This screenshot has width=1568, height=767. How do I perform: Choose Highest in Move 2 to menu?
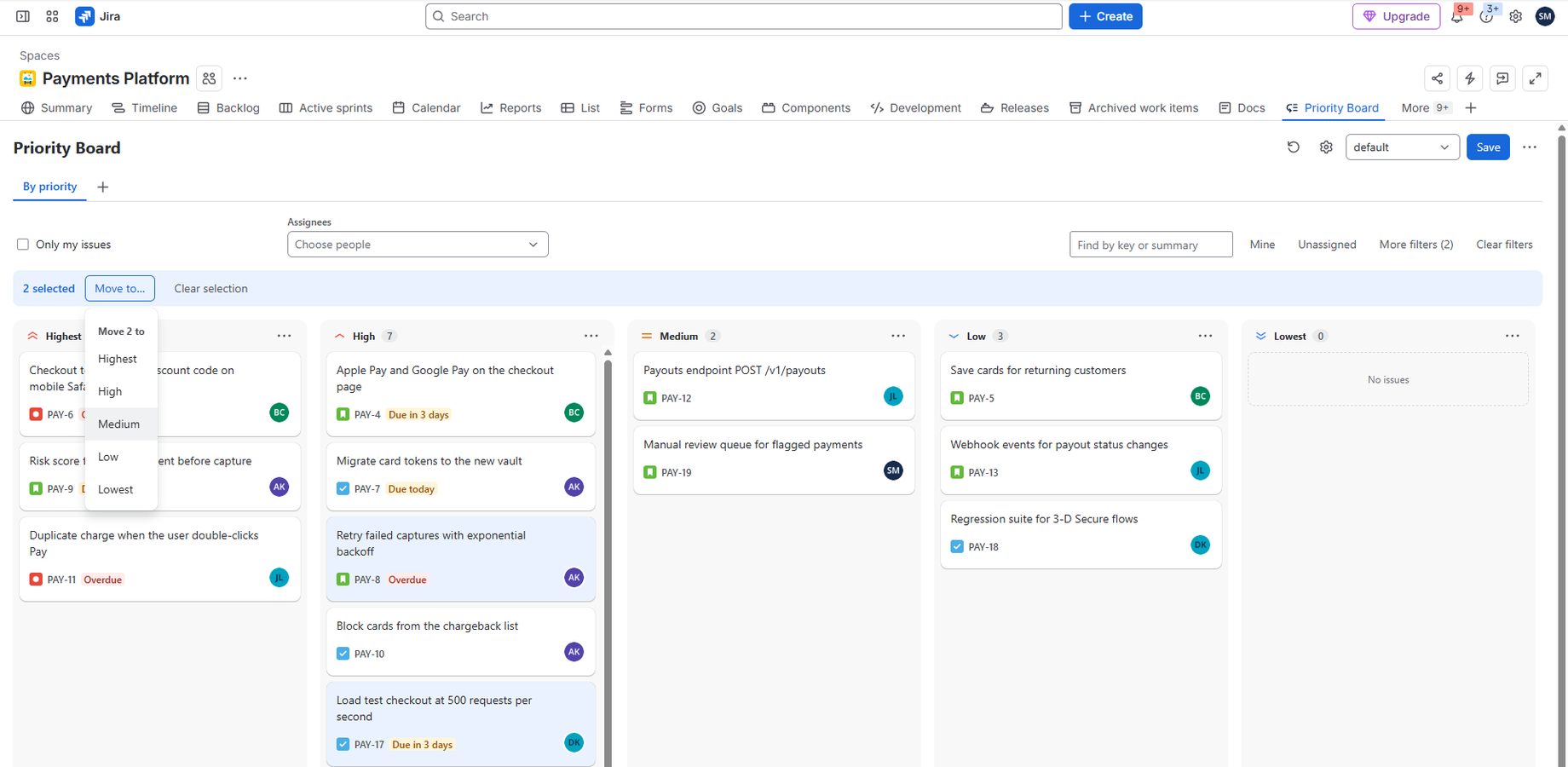pyautogui.click(x=121, y=360)
